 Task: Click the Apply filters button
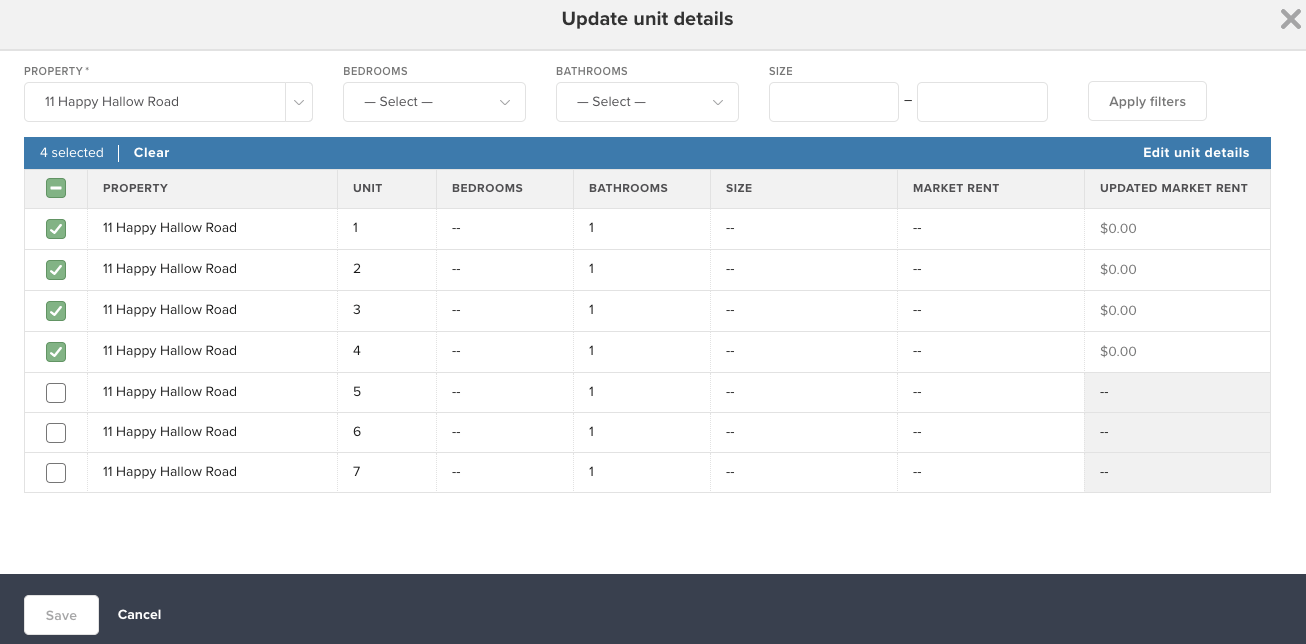point(1147,101)
